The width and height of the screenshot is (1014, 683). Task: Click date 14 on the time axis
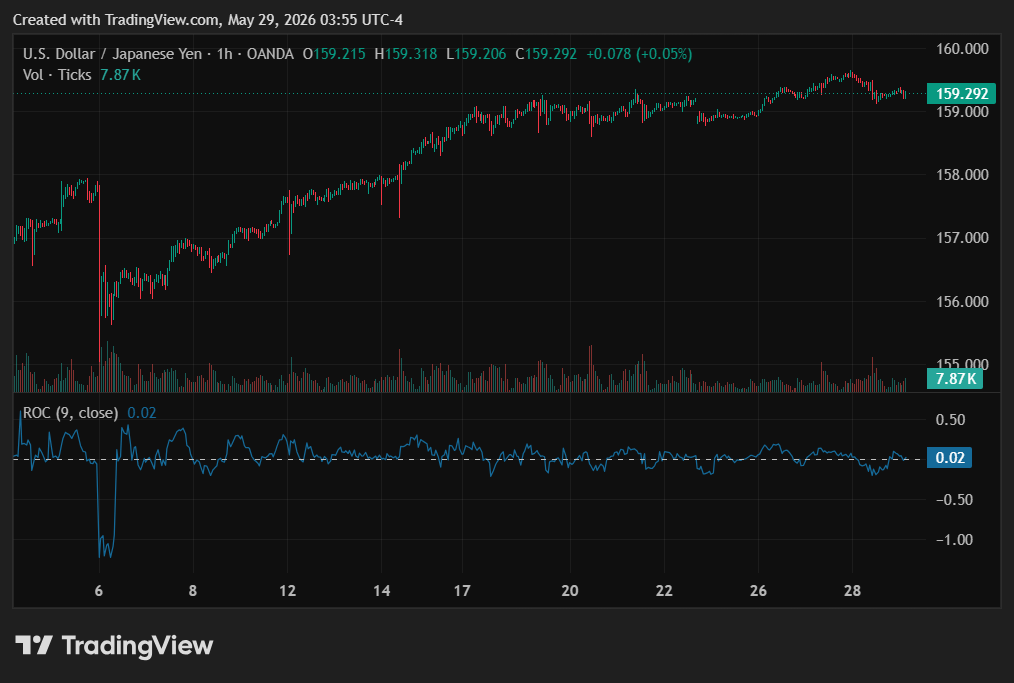[x=382, y=591]
